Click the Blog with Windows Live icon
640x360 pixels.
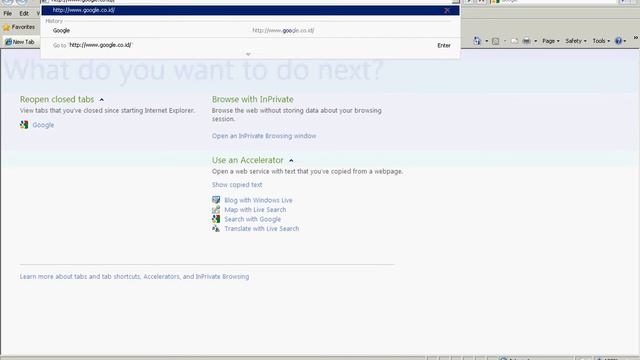(x=216, y=200)
